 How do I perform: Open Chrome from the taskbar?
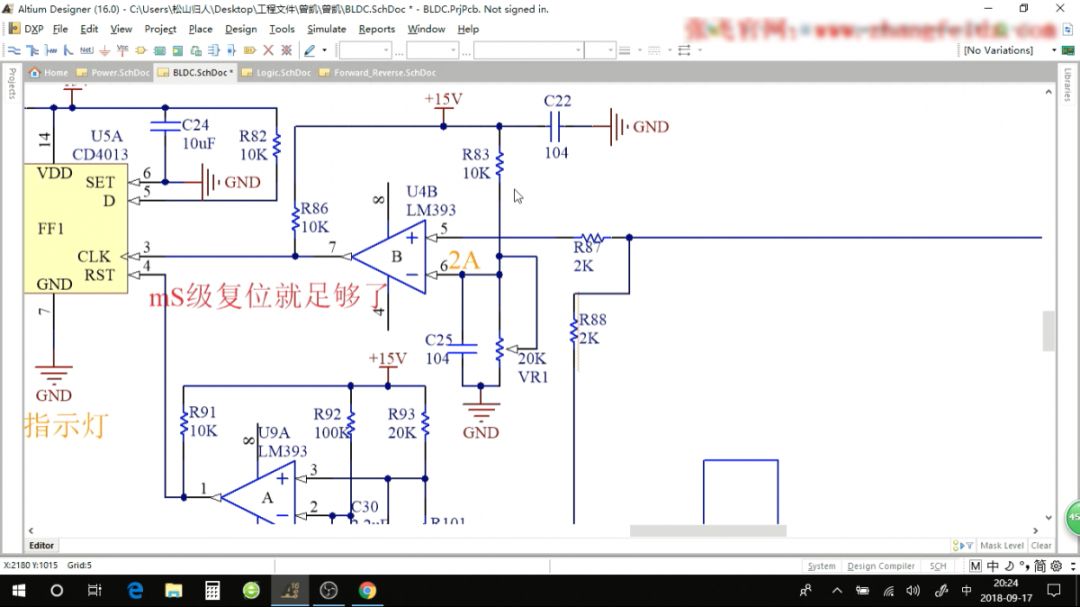pyautogui.click(x=367, y=590)
